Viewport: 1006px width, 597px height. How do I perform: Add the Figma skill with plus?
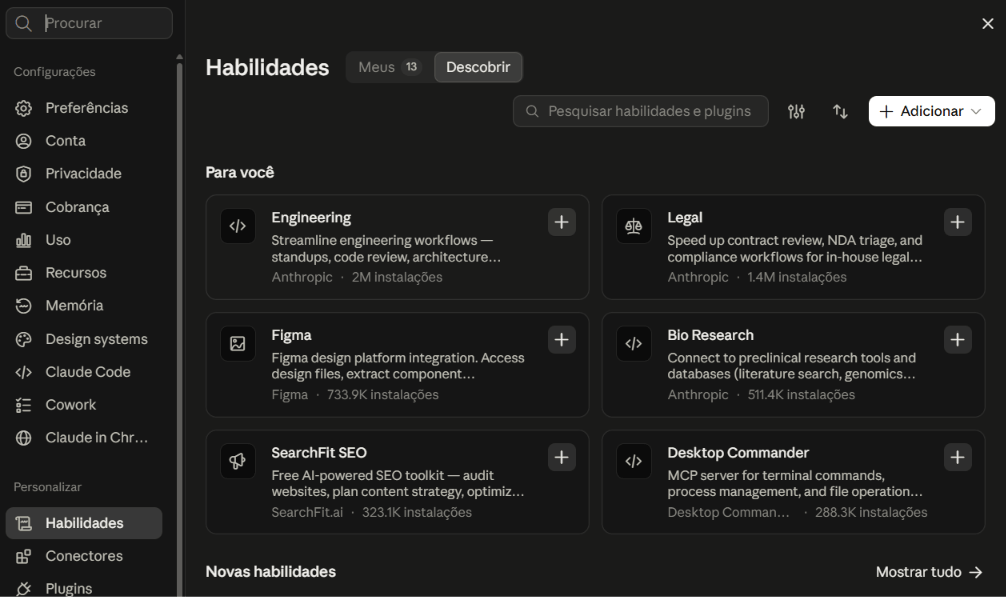pyautogui.click(x=561, y=340)
